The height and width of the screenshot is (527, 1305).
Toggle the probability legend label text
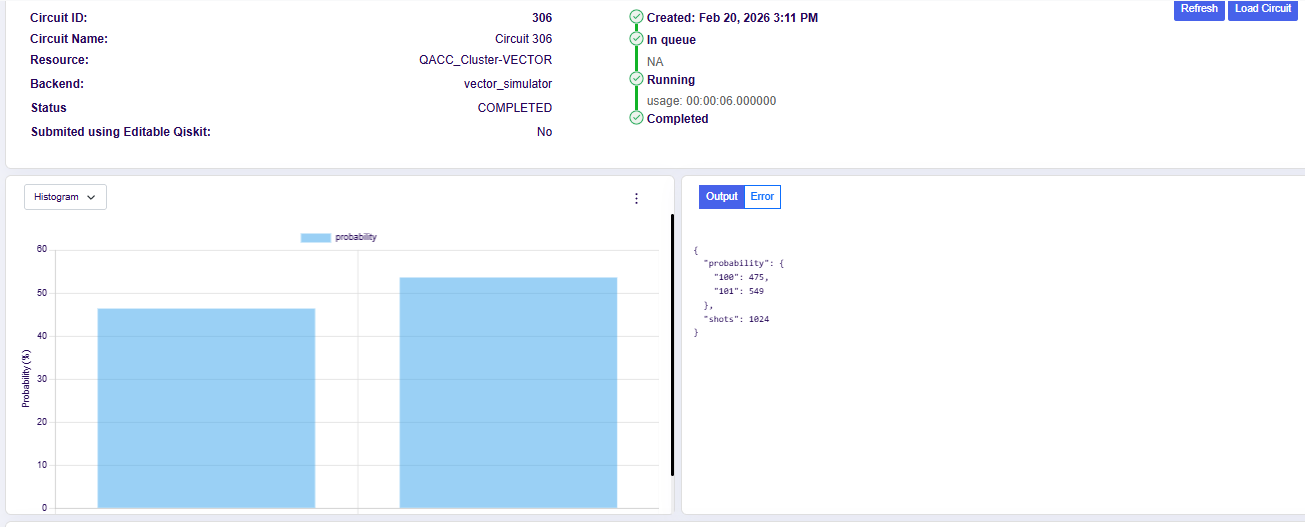[x=356, y=237]
